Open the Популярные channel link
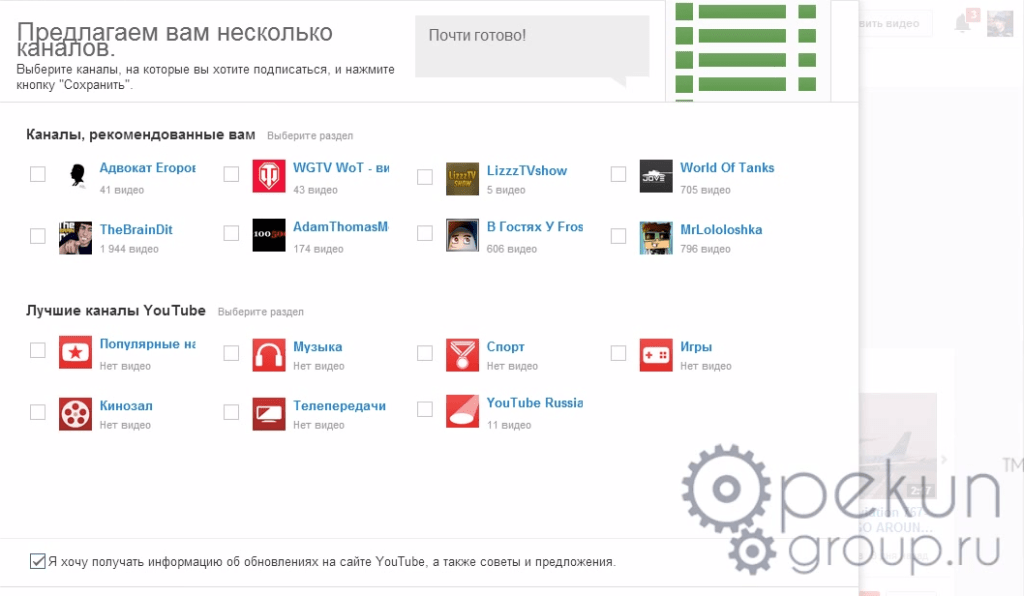This screenshot has width=1024, height=596. pos(148,344)
